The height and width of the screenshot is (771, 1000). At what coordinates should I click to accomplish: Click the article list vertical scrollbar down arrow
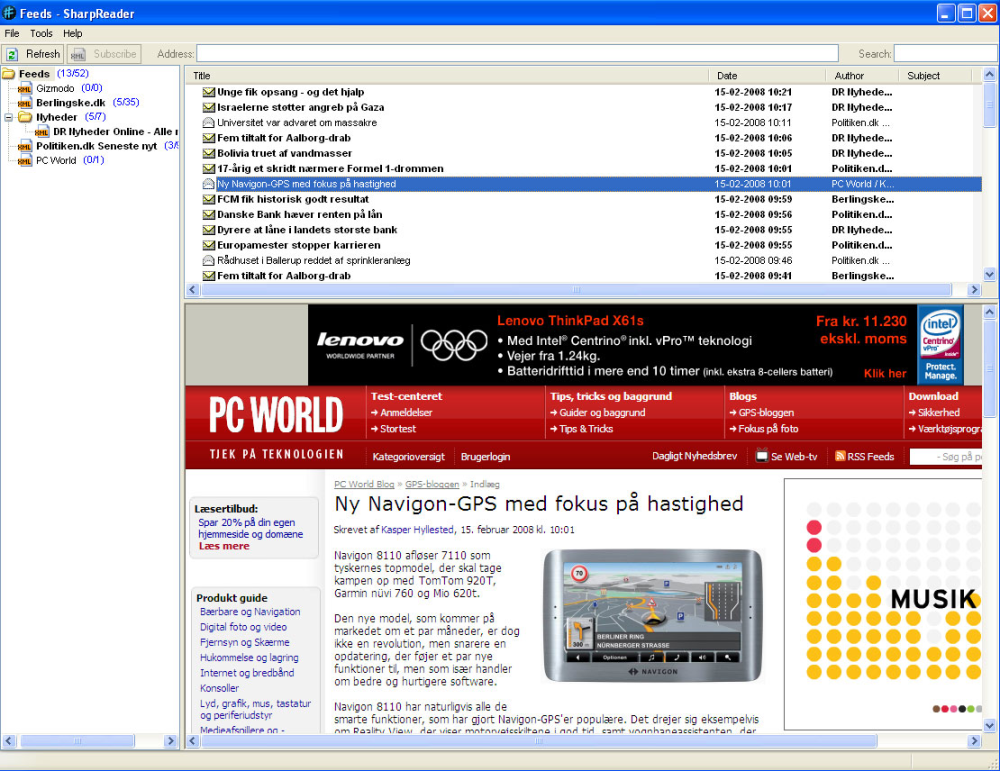pos(990,275)
